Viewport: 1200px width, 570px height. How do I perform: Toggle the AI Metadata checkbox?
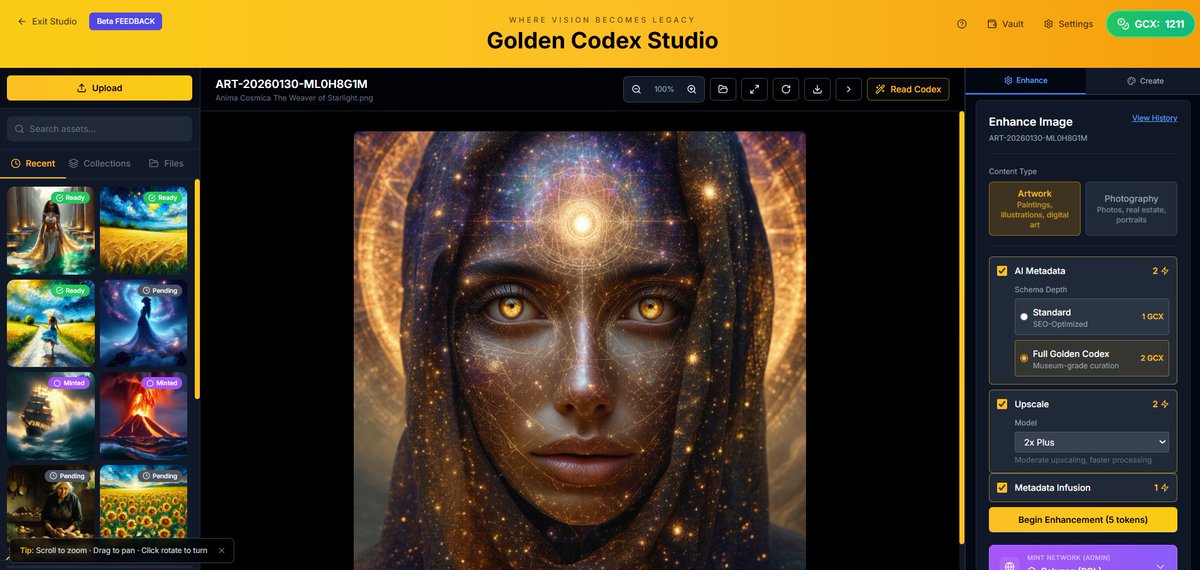pos(1002,270)
